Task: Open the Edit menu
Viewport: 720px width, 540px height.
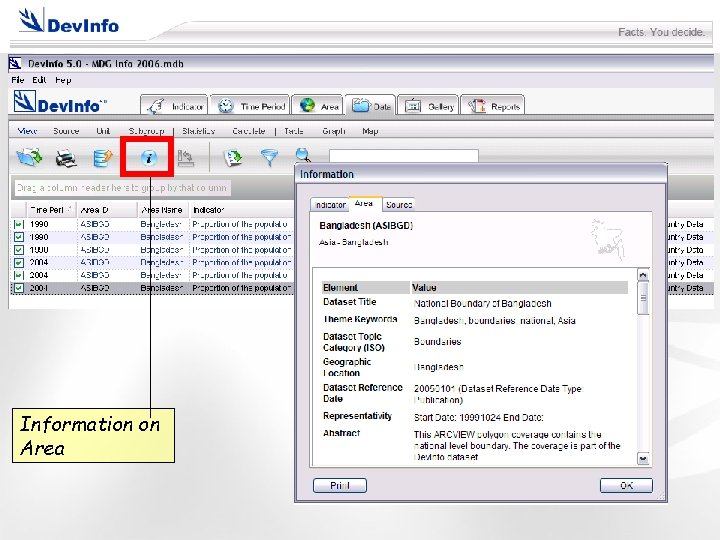Action: [39, 80]
